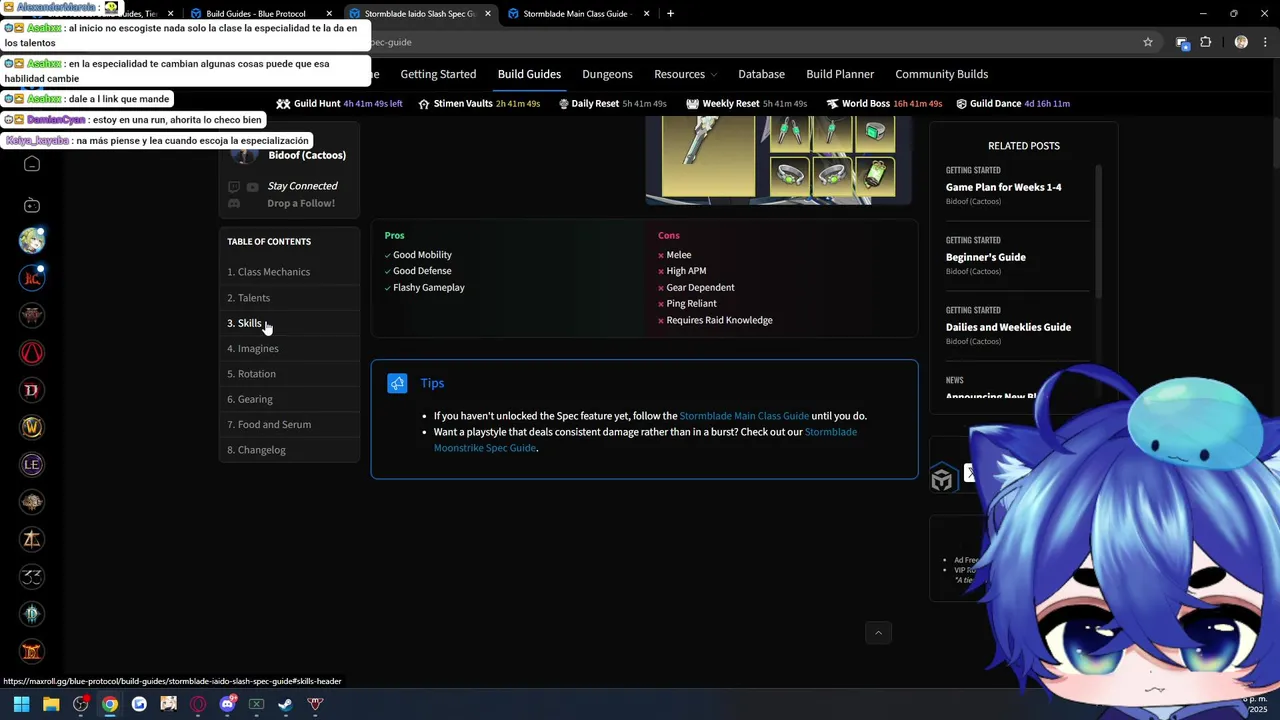Open Opera GX from the taskbar
The image size is (1280, 720).
198,704
